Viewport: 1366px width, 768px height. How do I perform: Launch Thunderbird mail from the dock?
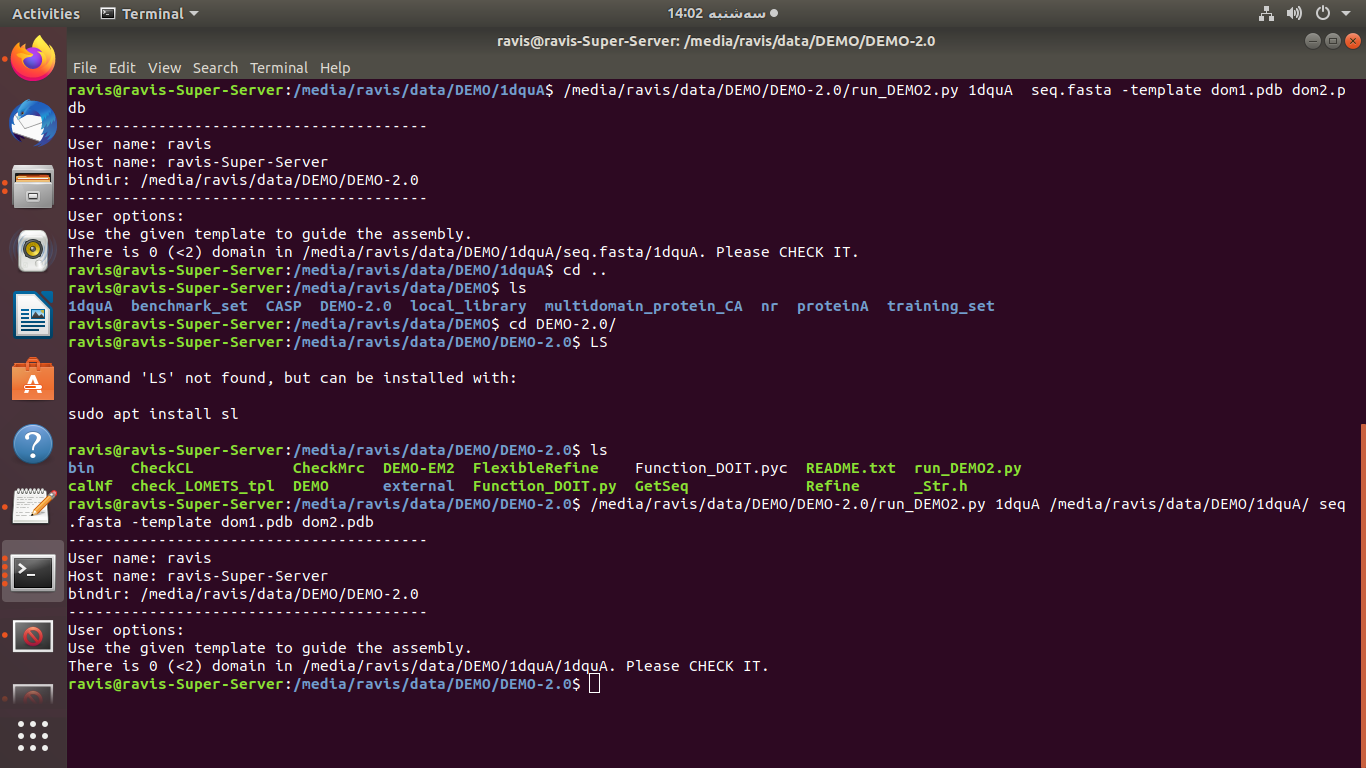[x=33, y=124]
